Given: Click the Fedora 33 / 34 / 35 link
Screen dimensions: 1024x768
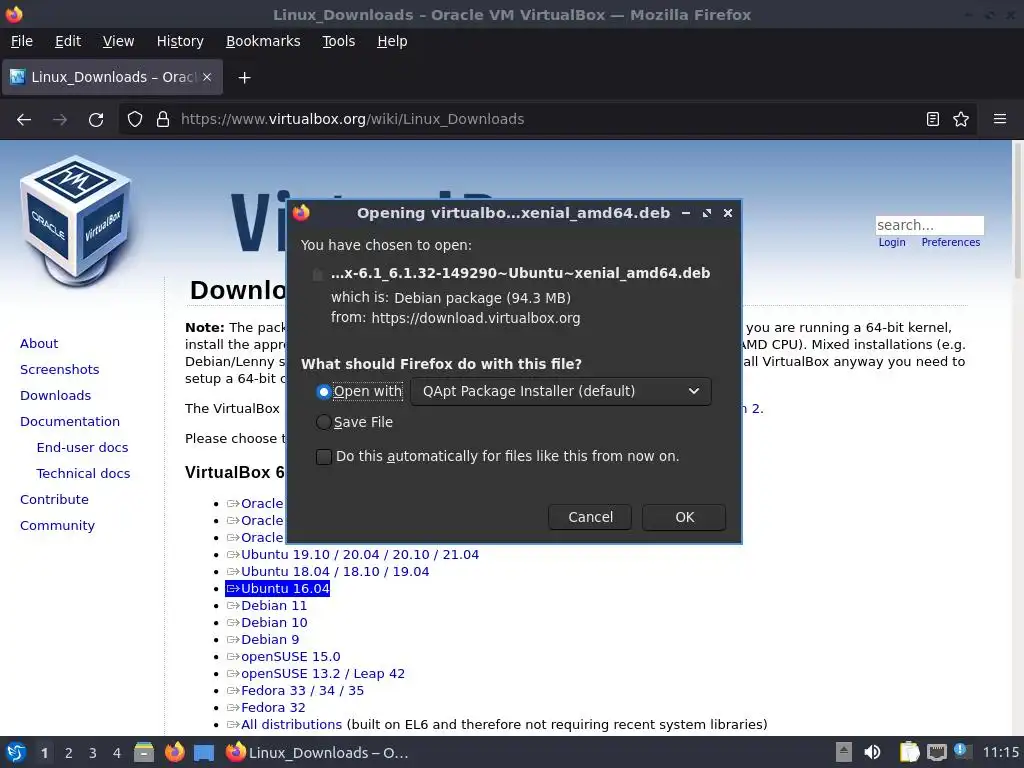Looking at the screenshot, I should (302, 690).
